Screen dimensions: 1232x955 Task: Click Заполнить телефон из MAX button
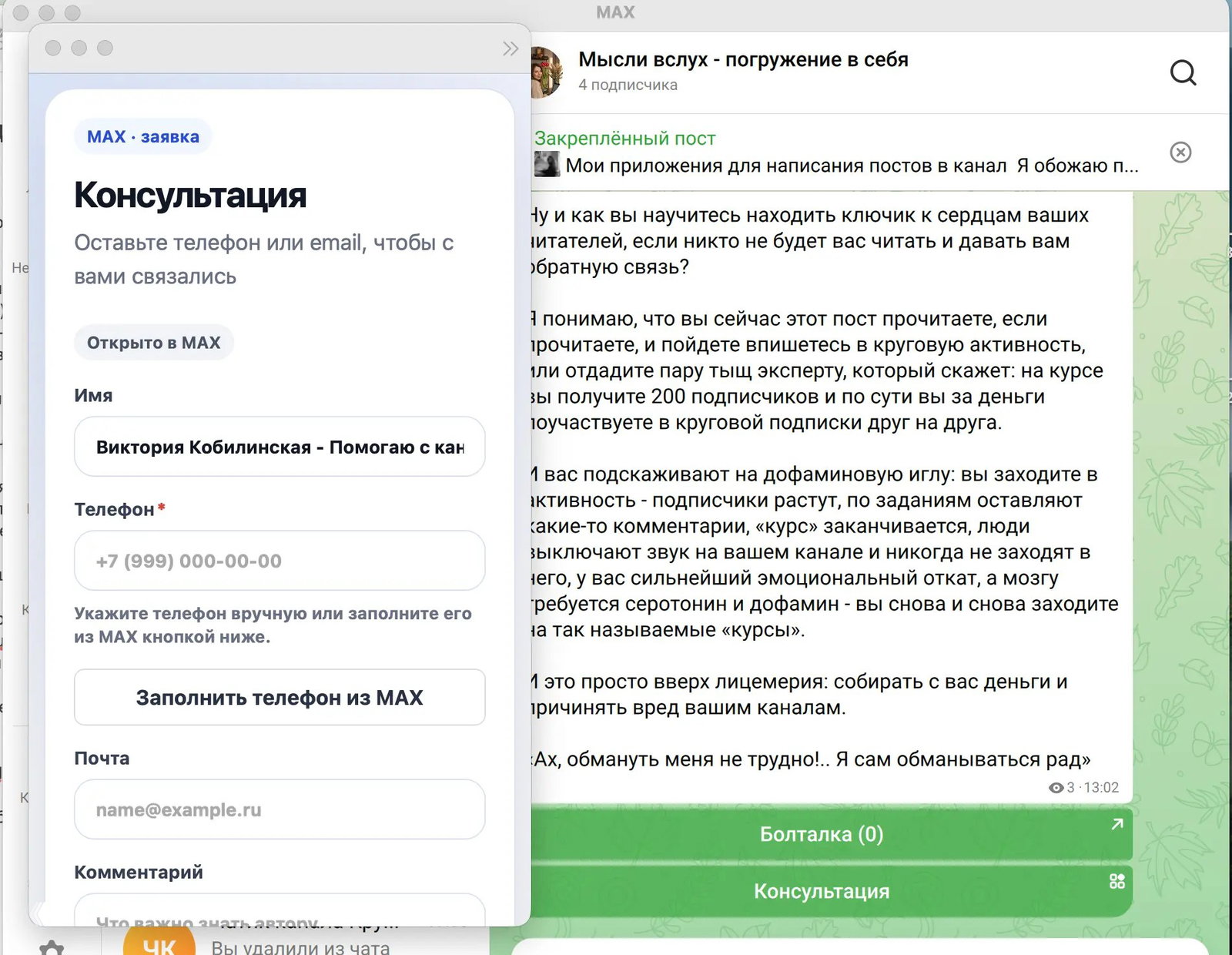point(280,697)
